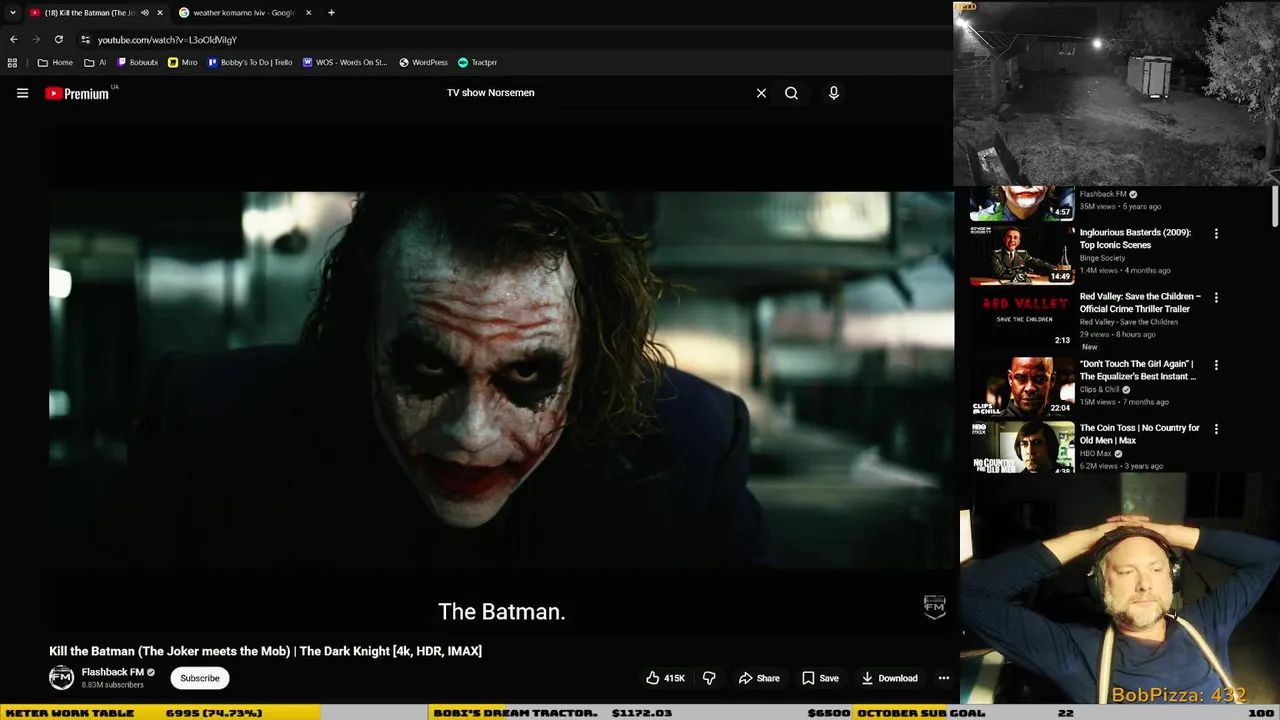
Task: Go forward in browser history
Action: coord(36,39)
